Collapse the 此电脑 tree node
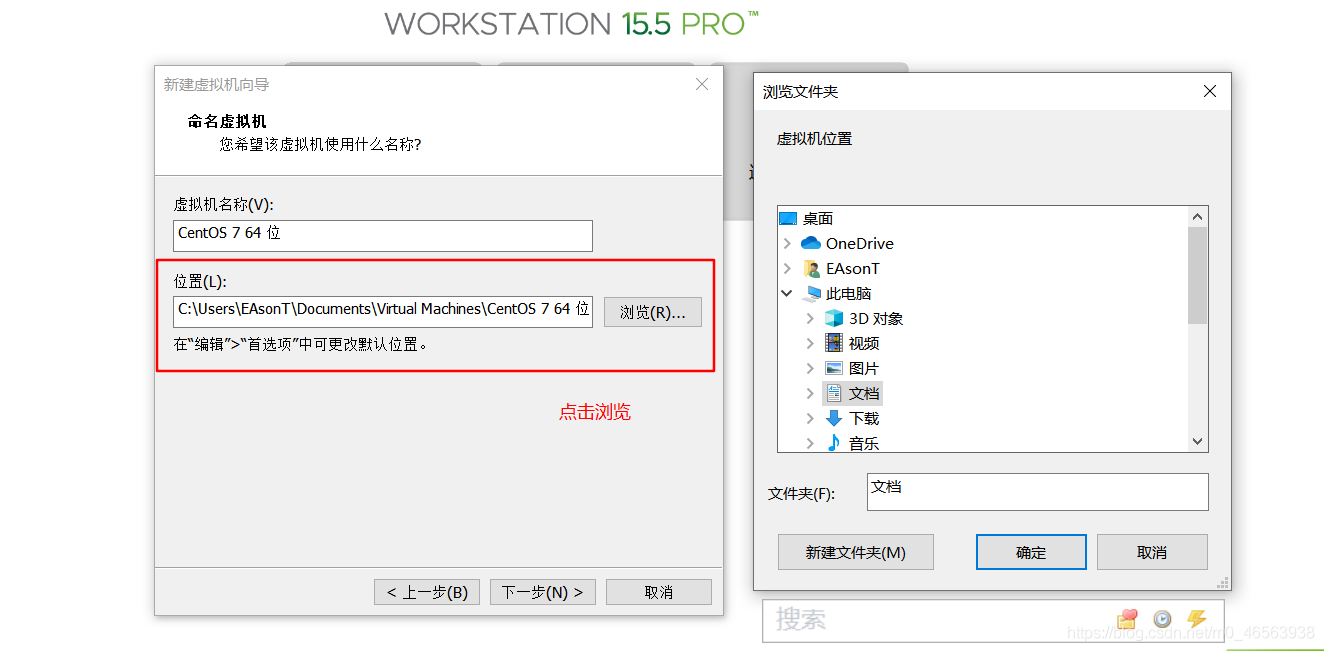The height and width of the screenshot is (651, 1324). point(786,293)
